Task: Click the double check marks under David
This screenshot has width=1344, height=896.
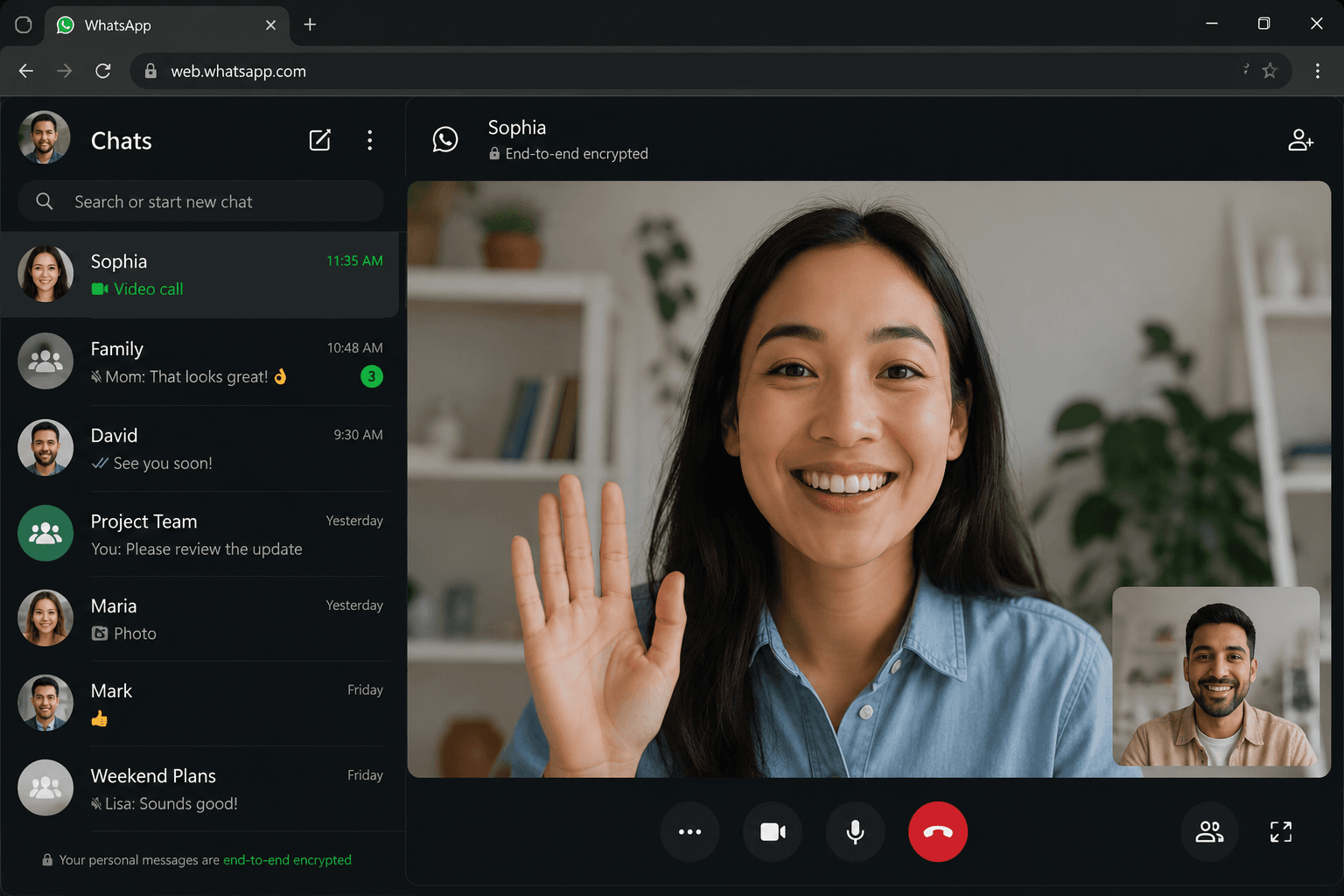Action: click(100, 463)
